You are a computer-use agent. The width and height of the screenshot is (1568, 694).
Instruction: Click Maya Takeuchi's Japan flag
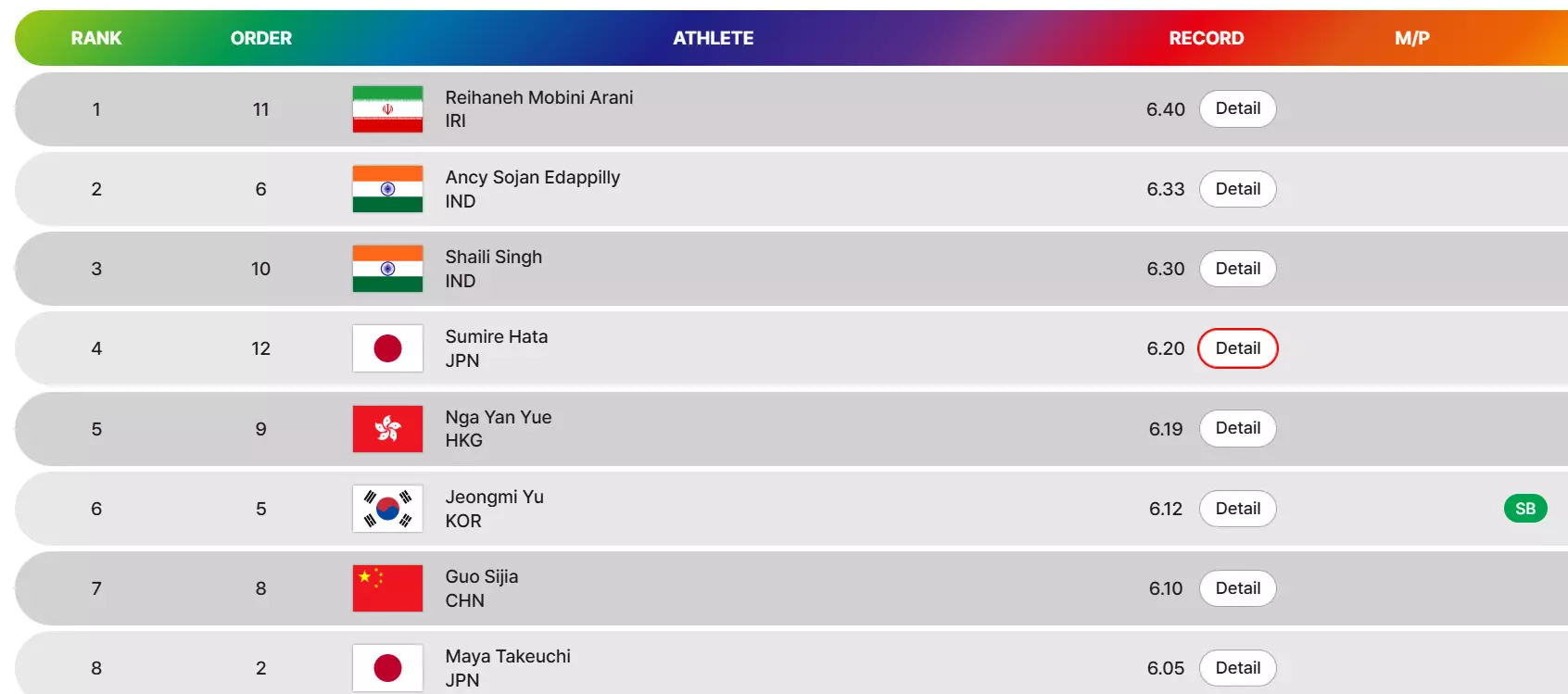point(387,667)
